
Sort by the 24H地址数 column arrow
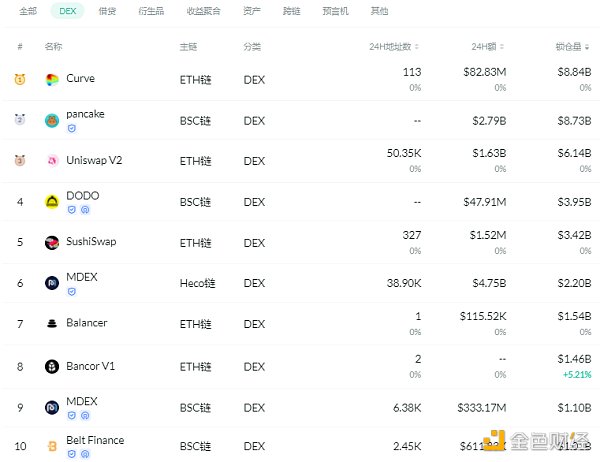click(x=417, y=47)
